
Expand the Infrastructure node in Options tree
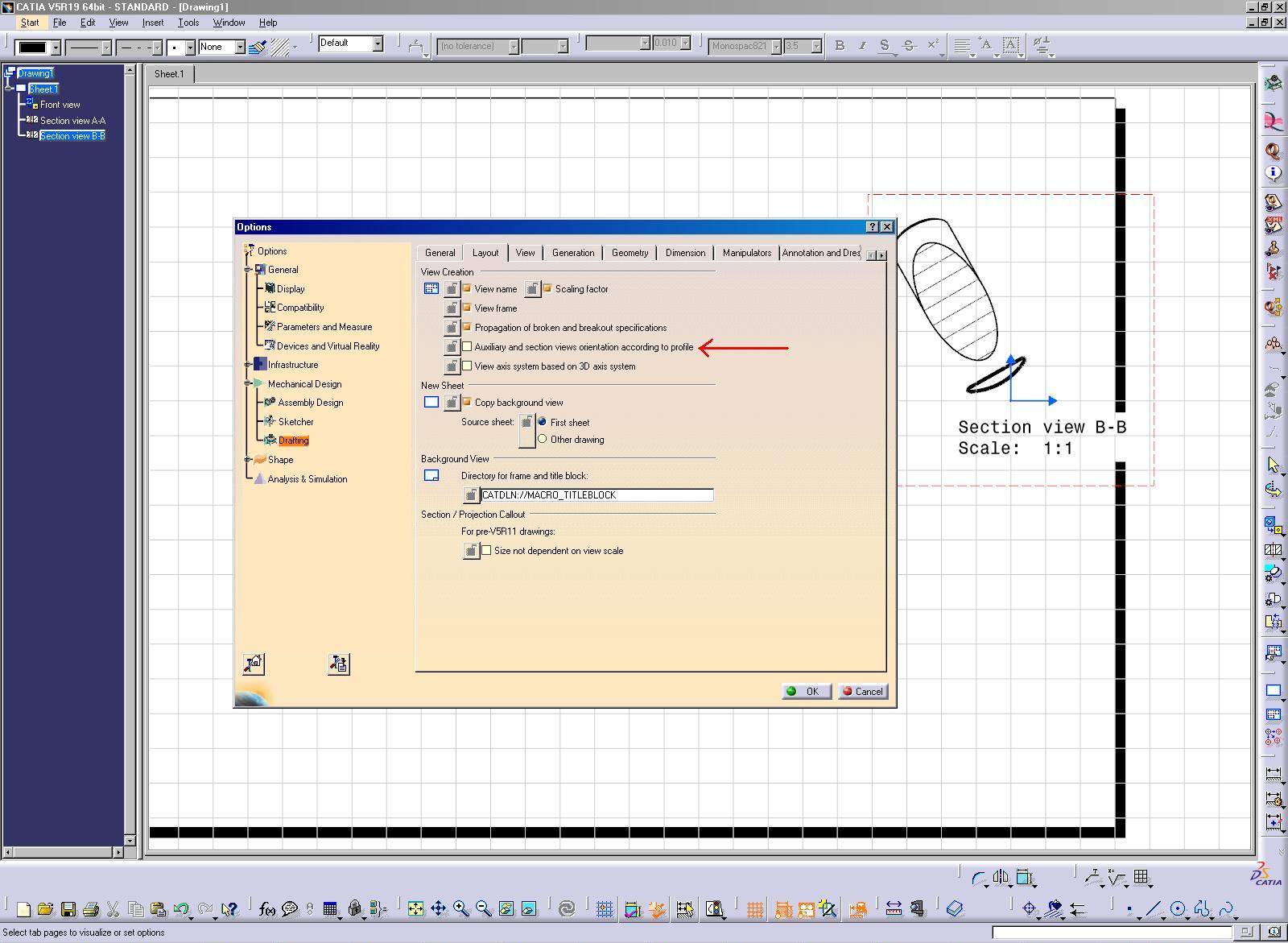248,365
